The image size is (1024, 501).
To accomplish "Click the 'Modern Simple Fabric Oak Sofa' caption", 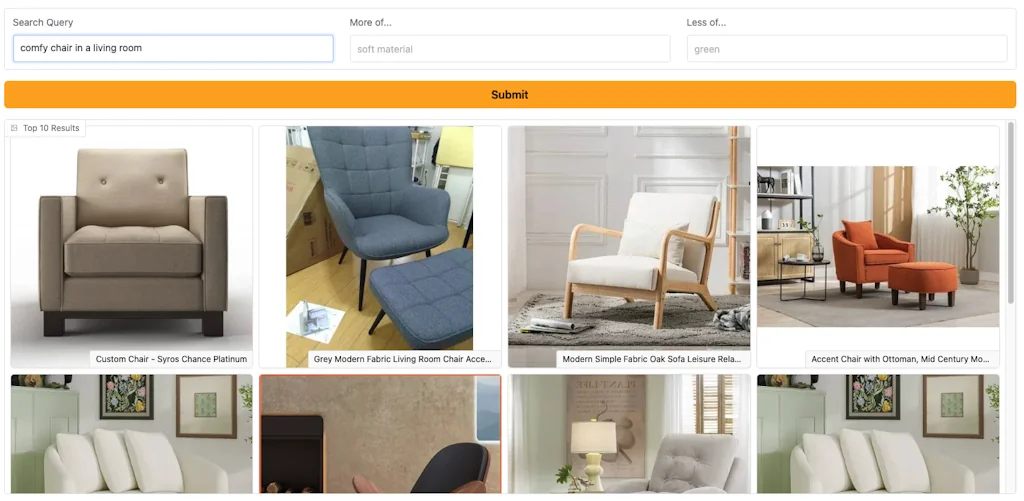I will click(x=653, y=359).
